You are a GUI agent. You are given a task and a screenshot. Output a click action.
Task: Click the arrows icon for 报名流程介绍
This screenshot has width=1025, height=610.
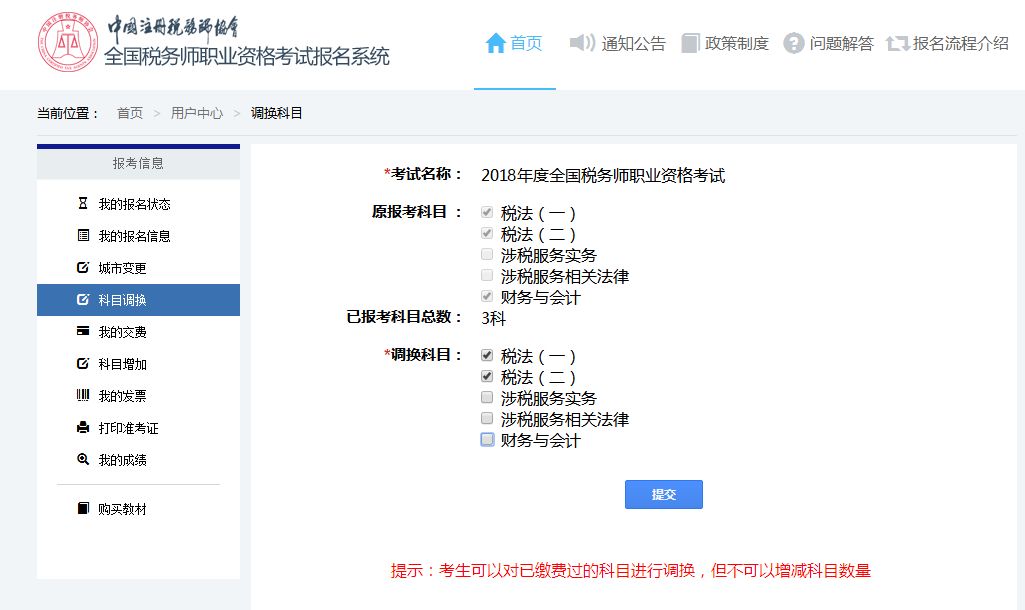point(897,43)
